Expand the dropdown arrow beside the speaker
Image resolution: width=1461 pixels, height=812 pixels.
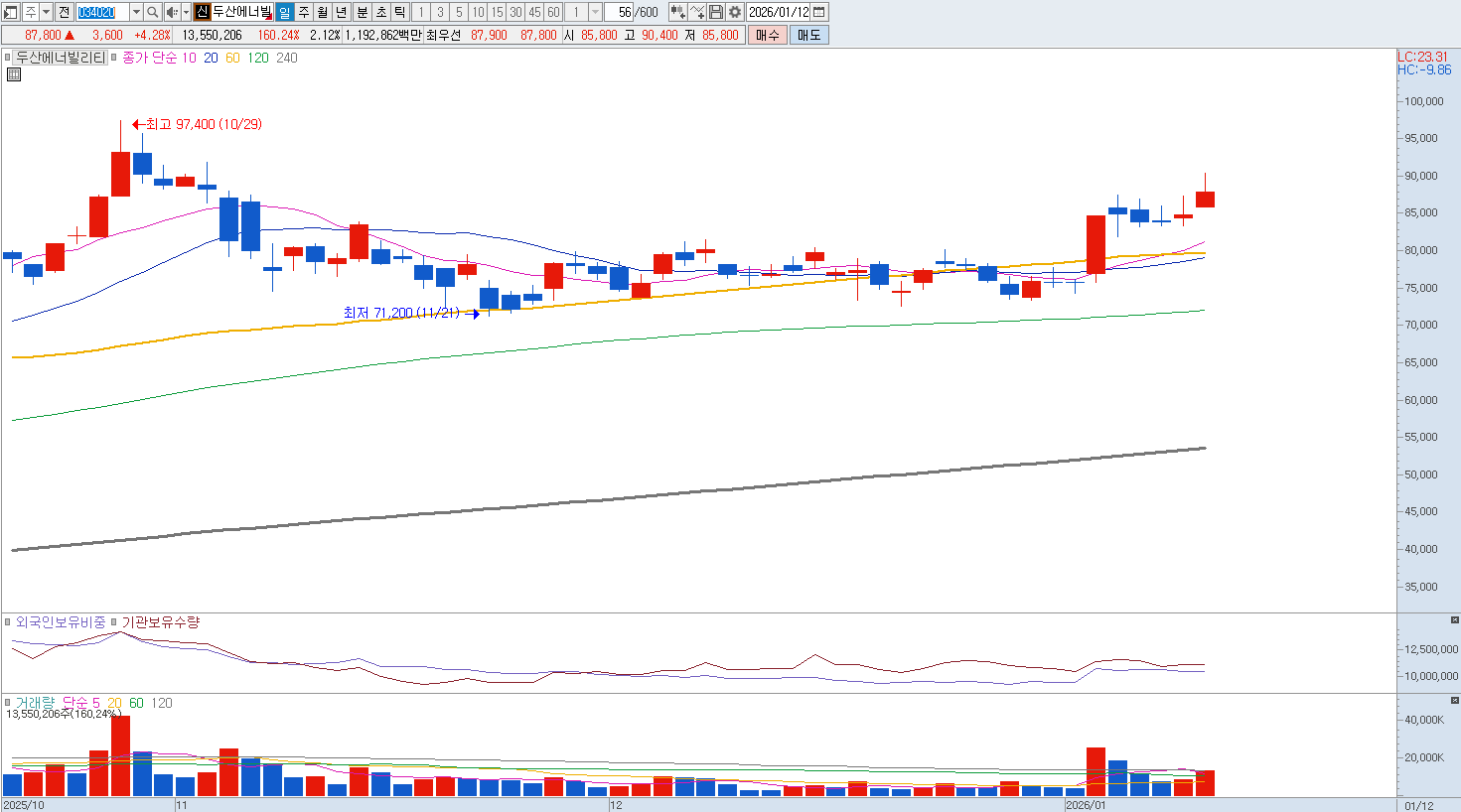tap(186, 12)
